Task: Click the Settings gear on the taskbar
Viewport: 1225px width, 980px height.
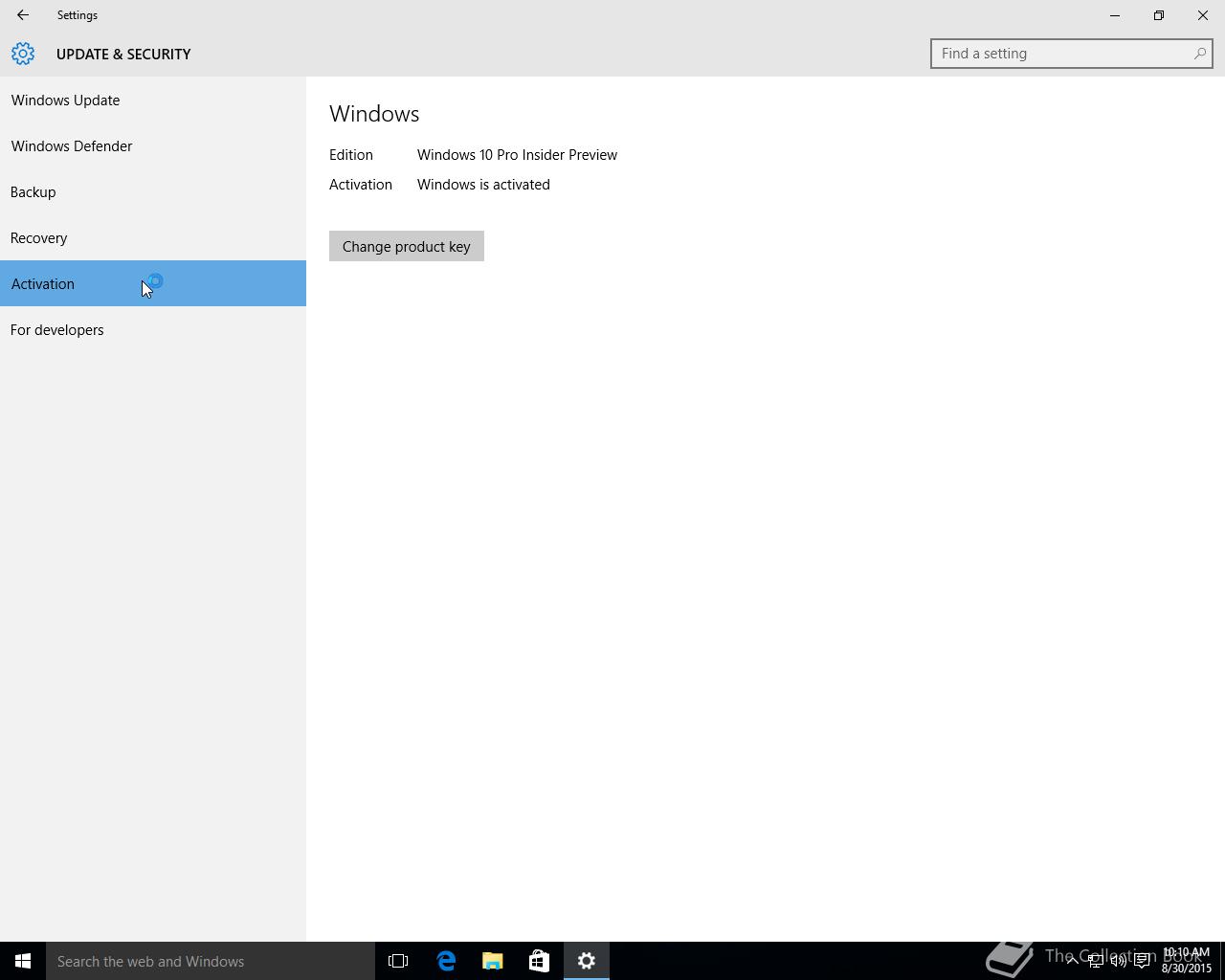Action: pyautogui.click(x=587, y=961)
